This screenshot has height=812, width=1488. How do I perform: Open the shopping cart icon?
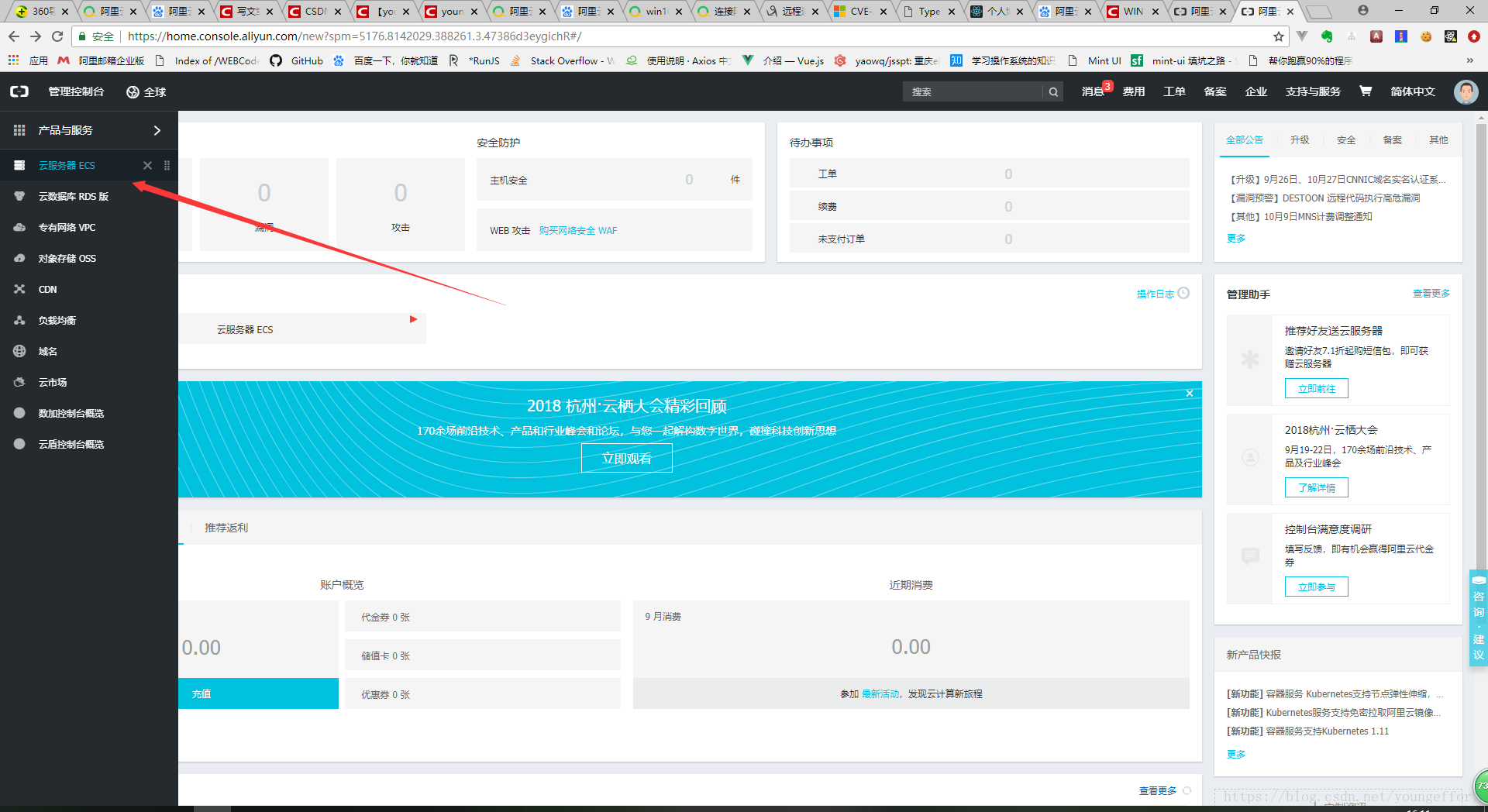coord(1366,91)
